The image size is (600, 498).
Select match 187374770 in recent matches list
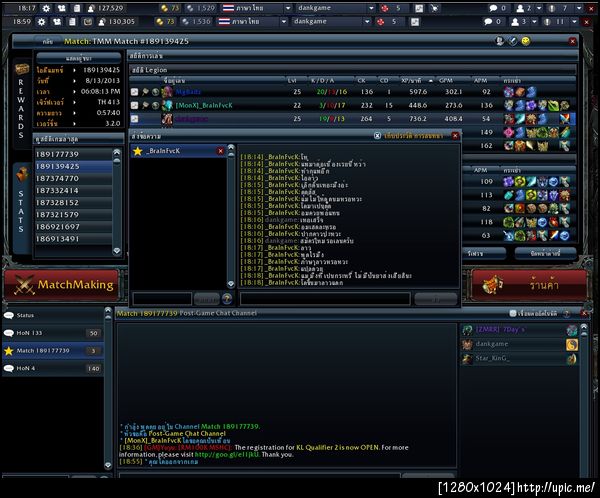pyautogui.click(x=73, y=178)
